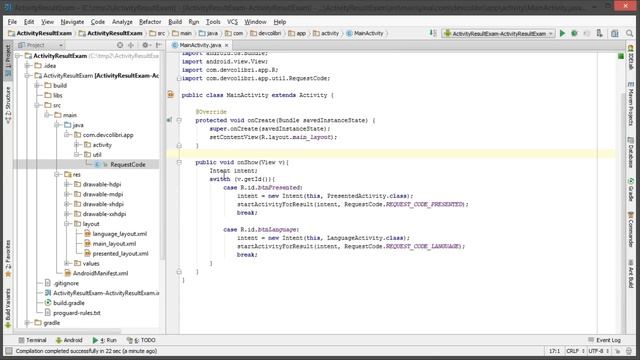Open the Android tool window button
The width and height of the screenshot is (640, 360).
(x=69, y=340)
